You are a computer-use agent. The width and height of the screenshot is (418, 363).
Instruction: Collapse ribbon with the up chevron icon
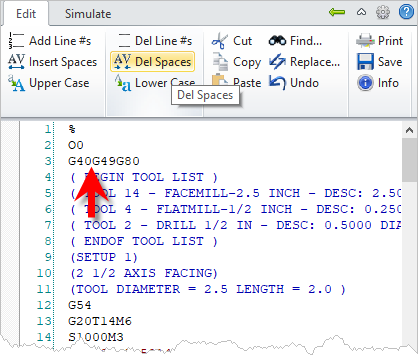(x=361, y=12)
